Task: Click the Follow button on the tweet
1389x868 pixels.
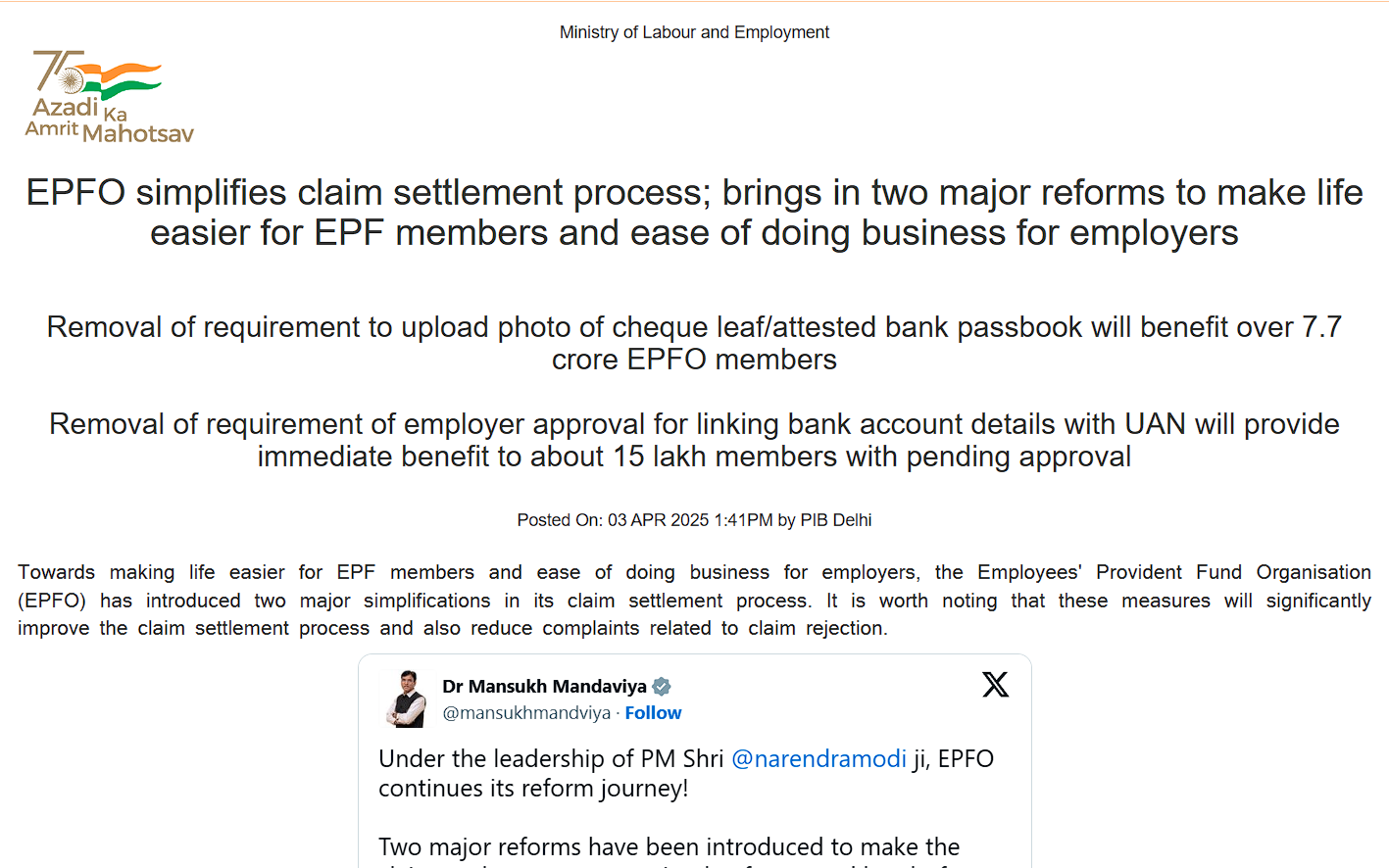Action: pyautogui.click(x=653, y=712)
